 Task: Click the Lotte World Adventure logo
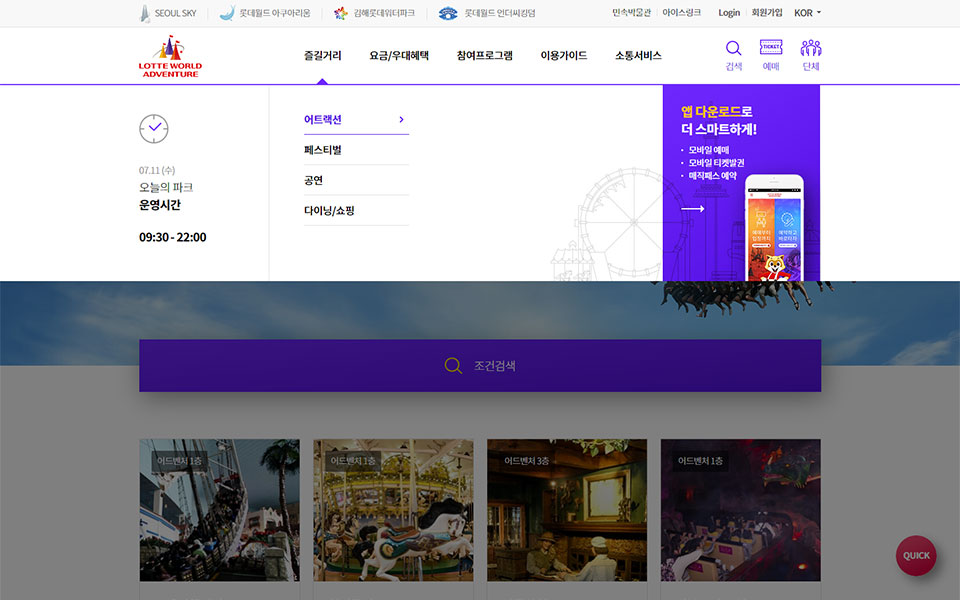click(x=170, y=57)
